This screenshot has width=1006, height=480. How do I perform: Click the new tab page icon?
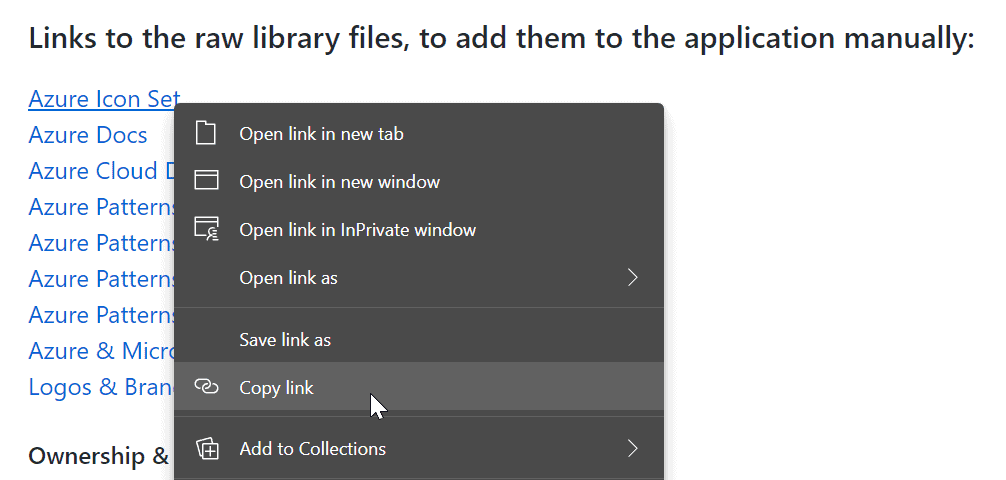click(x=206, y=133)
